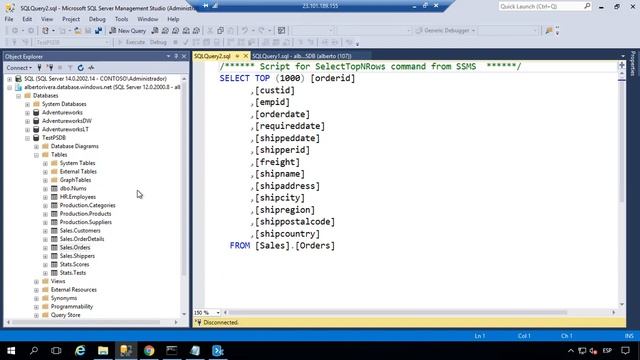Open the 150 % zoom level dropdown
640x360 pixels.
point(218,313)
